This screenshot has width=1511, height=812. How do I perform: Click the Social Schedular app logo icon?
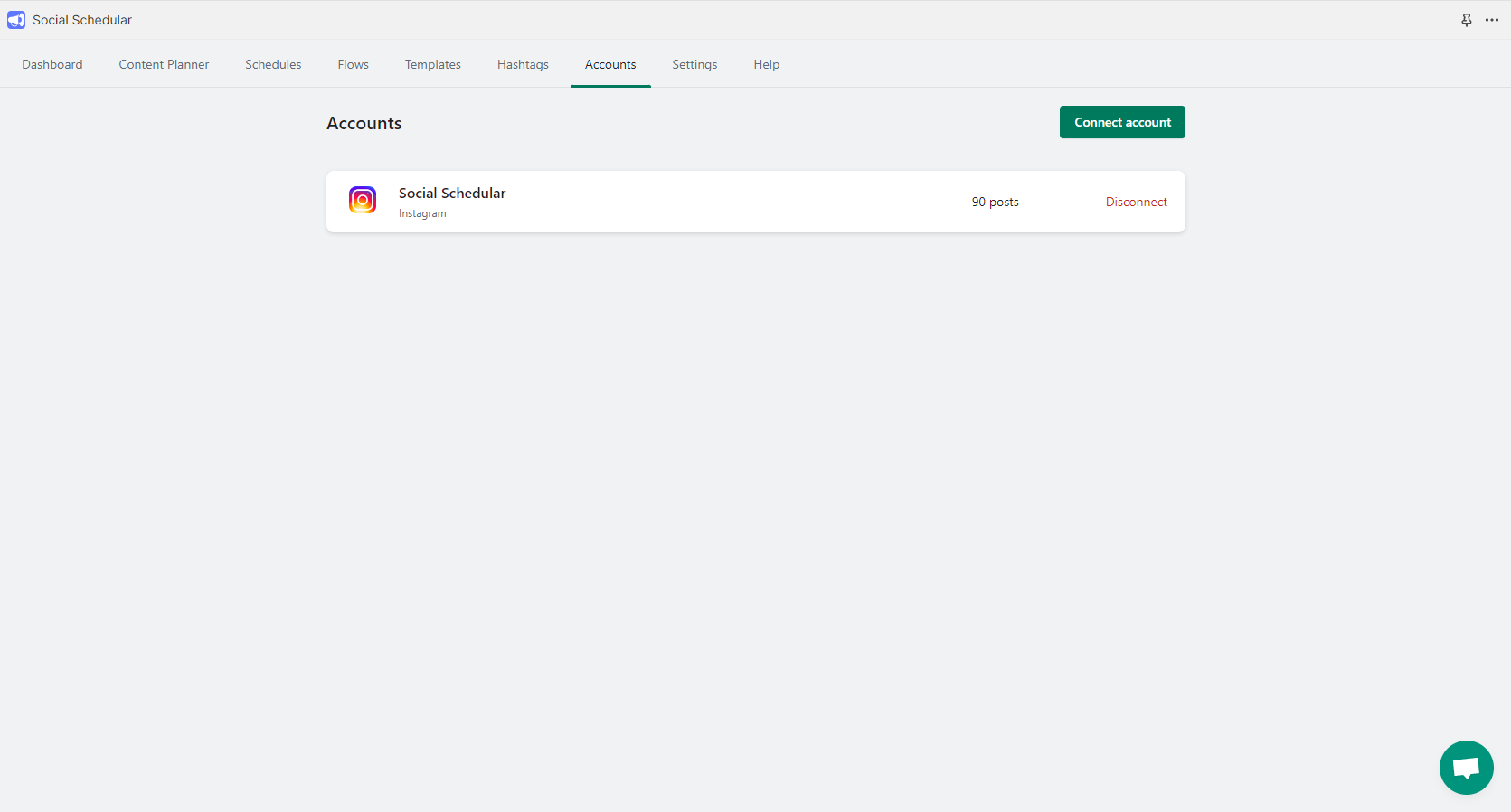click(16, 20)
